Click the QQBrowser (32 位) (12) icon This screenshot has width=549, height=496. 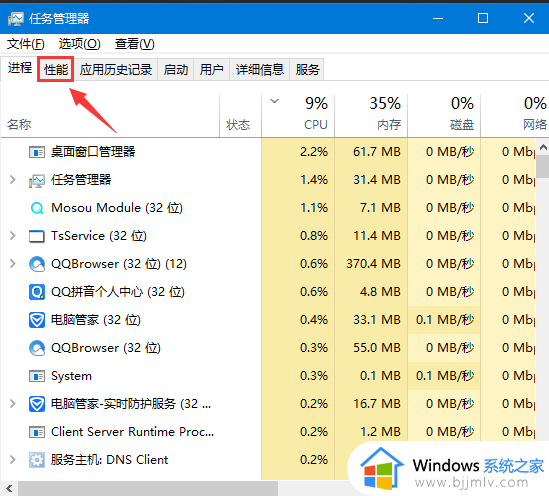tap(37, 264)
